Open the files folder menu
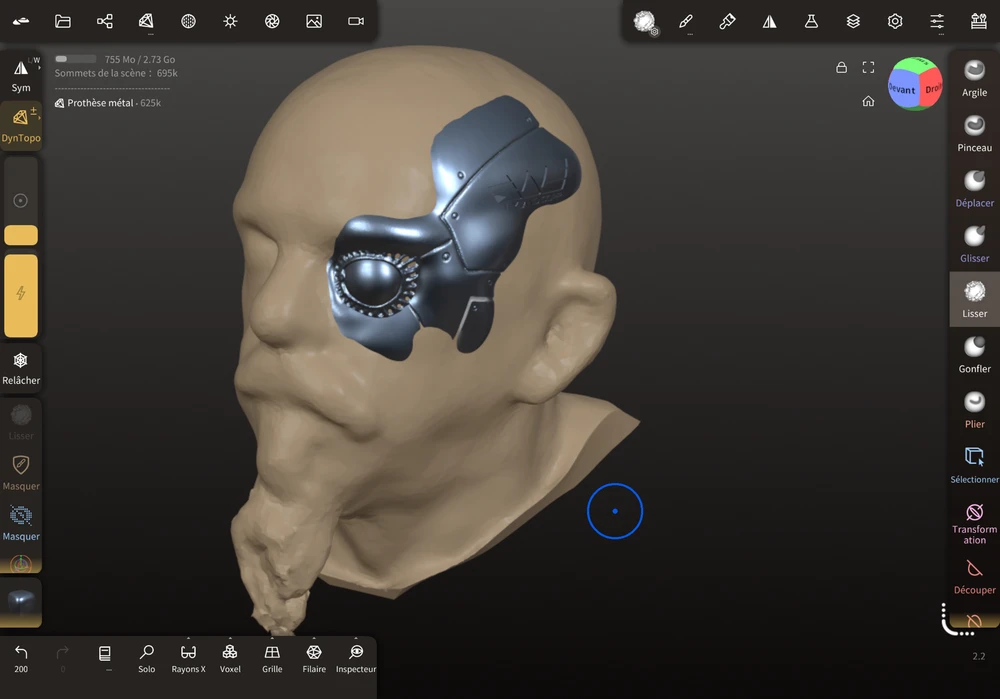This screenshot has width=1000, height=699. click(x=63, y=21)
